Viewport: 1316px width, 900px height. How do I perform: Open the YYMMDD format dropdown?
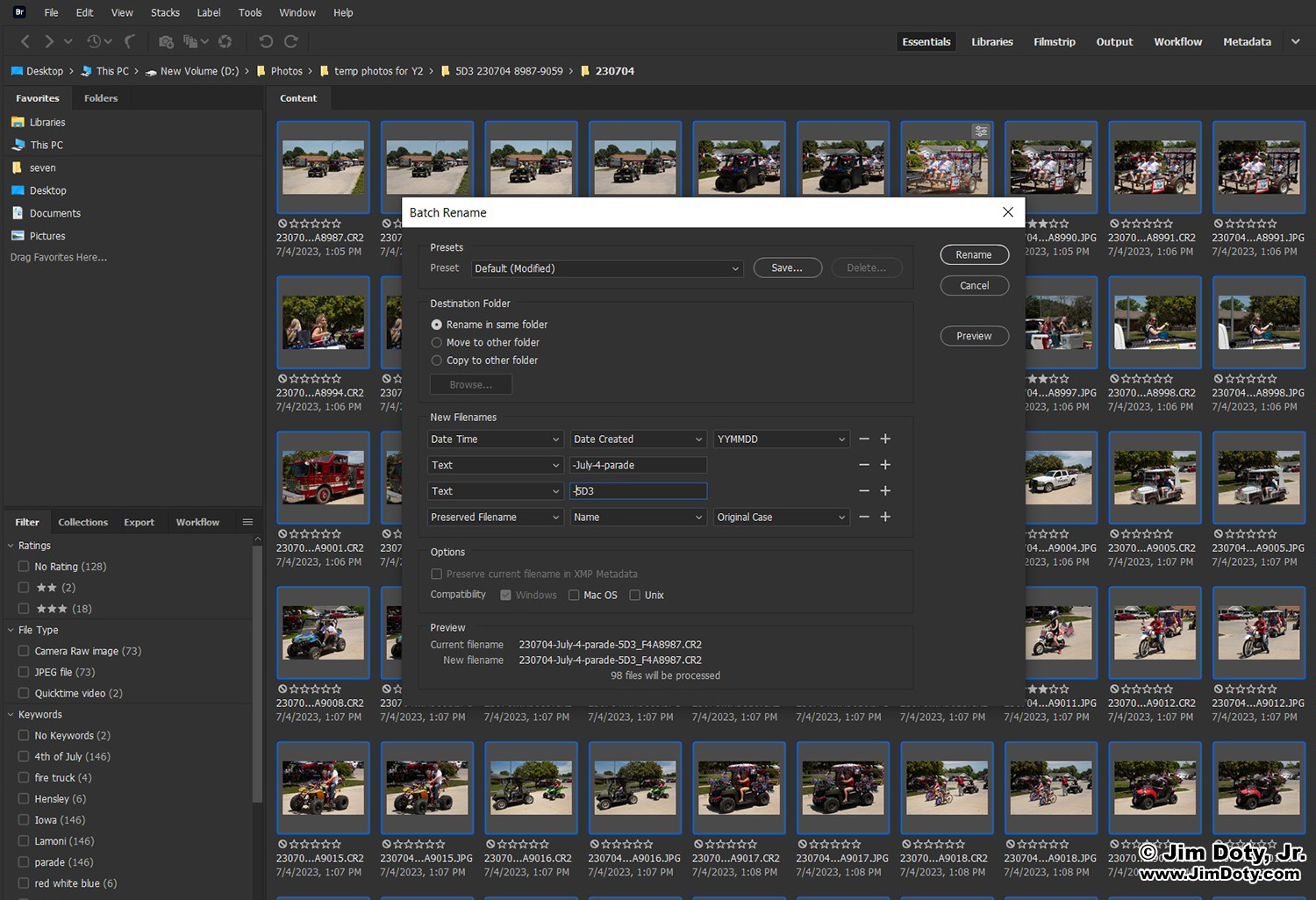[x=782, y=439]
